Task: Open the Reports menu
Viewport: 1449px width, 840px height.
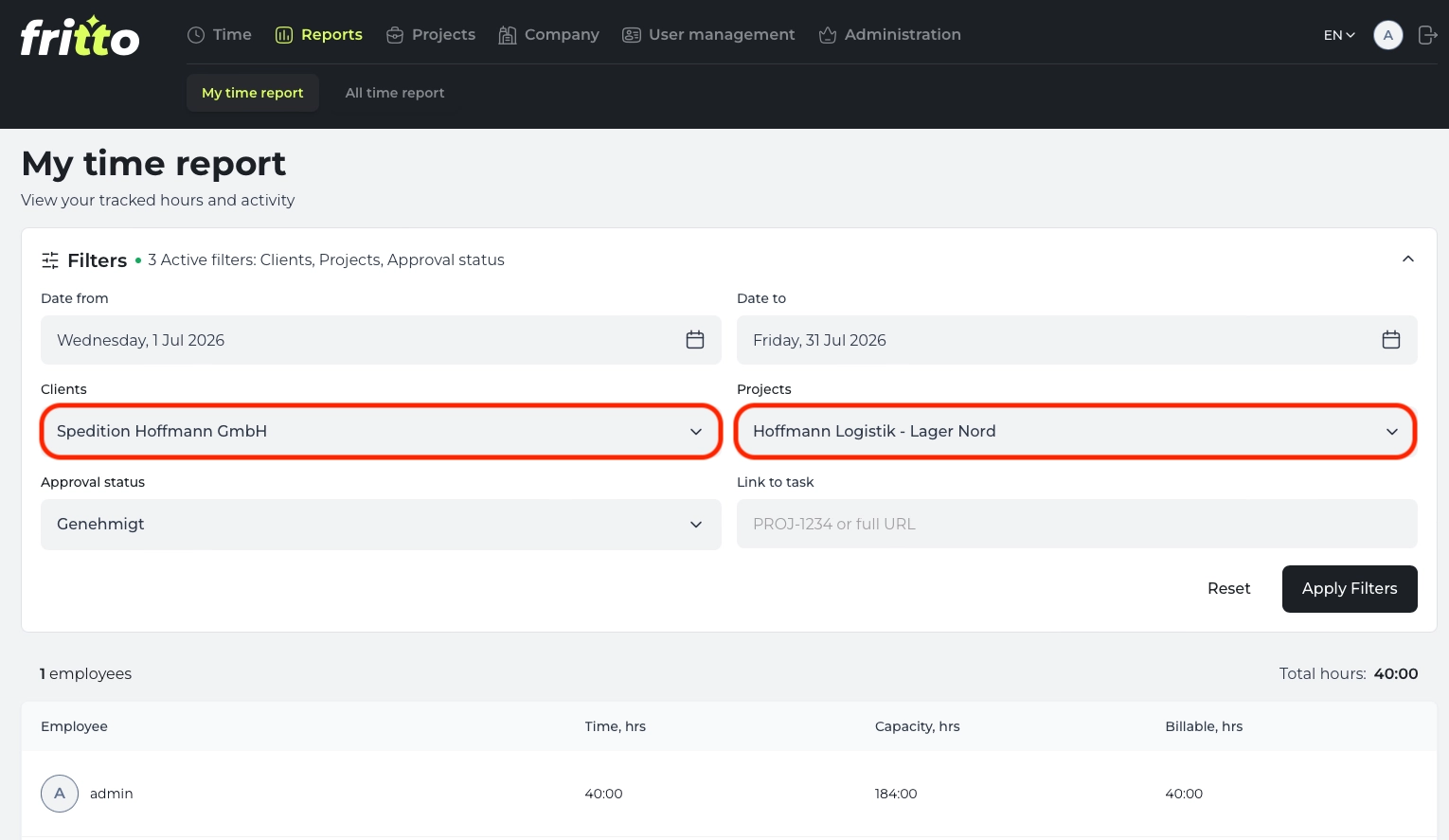Action: (319, 35)
